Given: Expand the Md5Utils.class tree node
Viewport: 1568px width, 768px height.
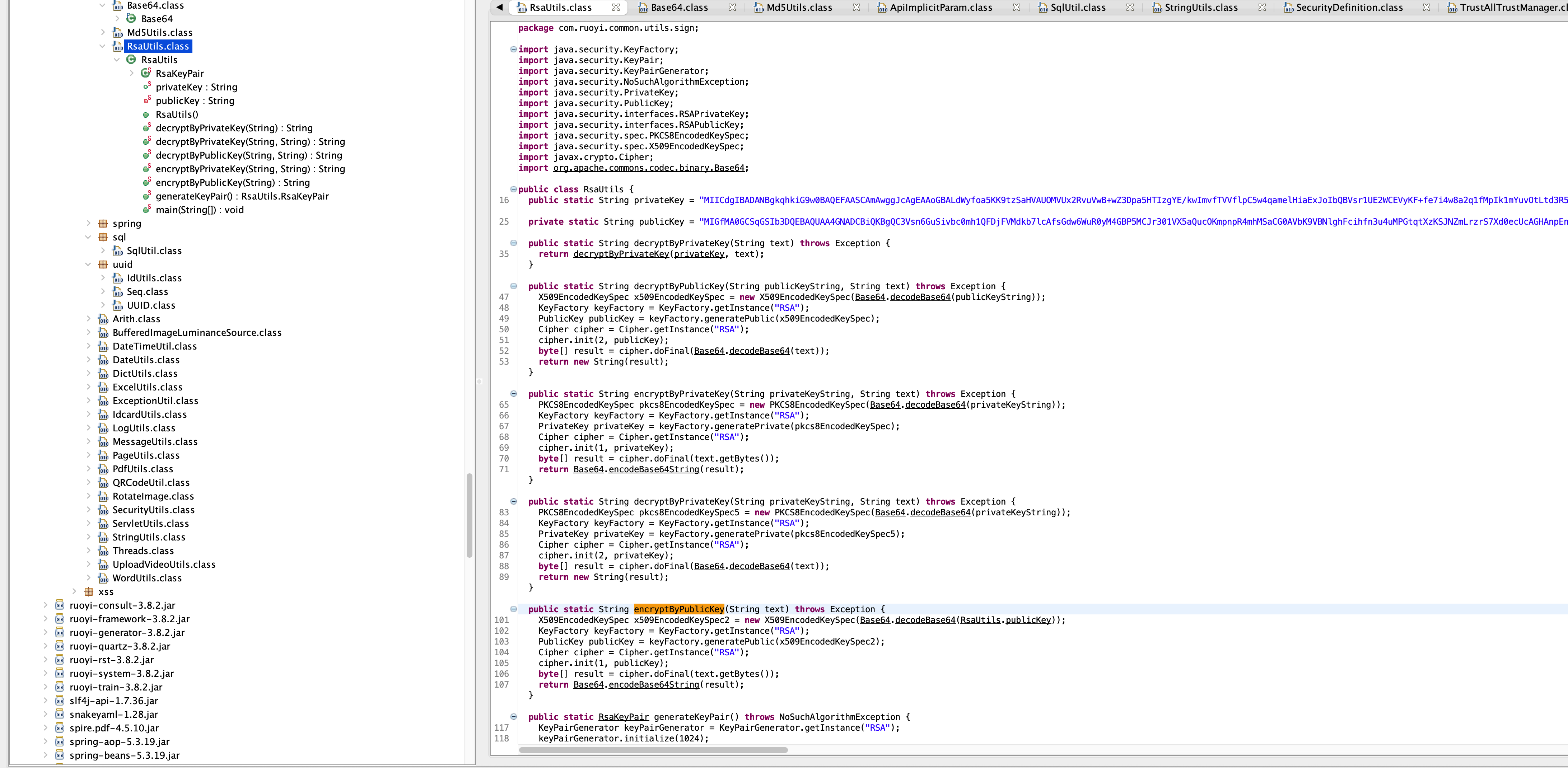Looking at the screenshot, I should [x=102, y=32].
